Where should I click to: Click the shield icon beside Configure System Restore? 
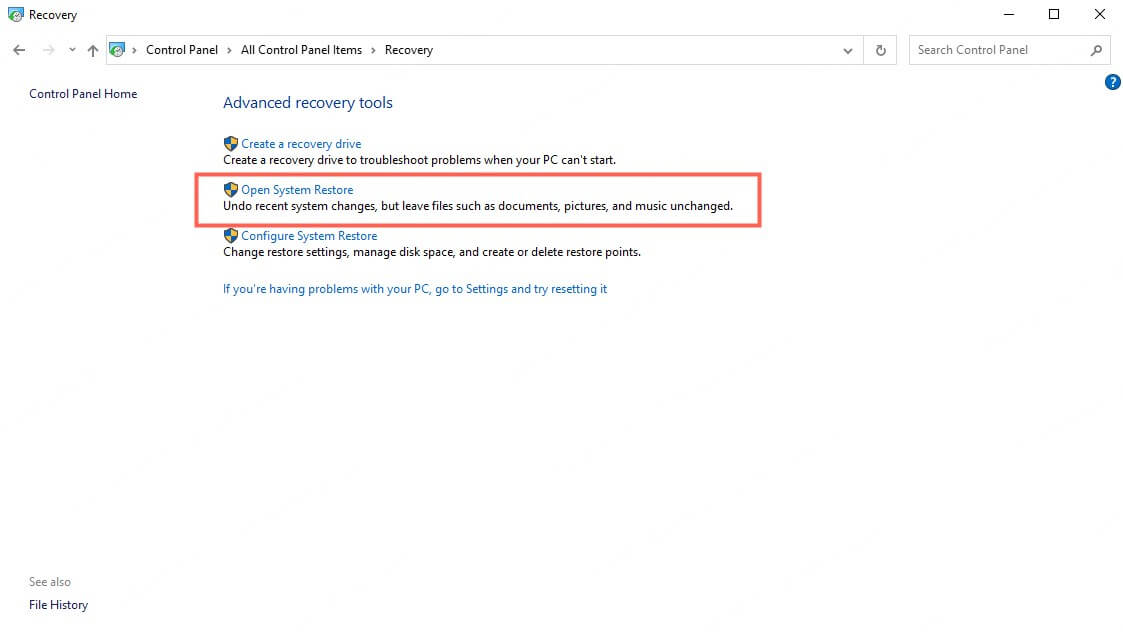tap(231, 236)
